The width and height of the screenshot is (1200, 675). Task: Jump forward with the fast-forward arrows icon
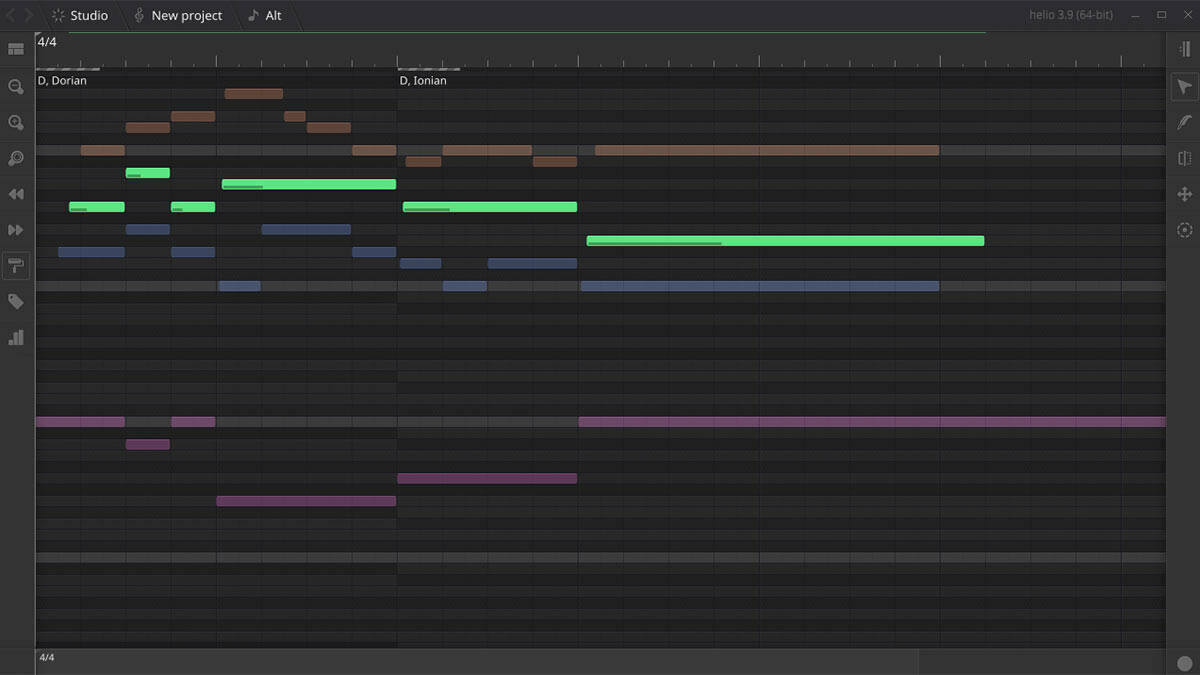[x=16, y=230]
